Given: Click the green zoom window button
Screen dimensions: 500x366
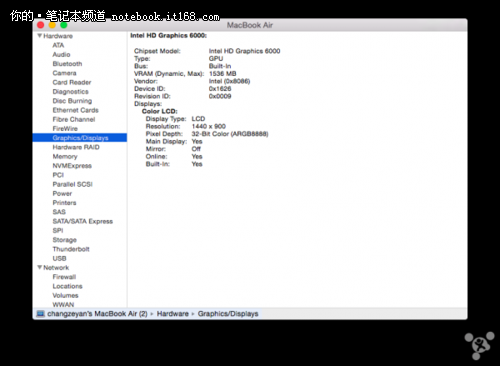Looking at the screenshot, I should point(64,25).
